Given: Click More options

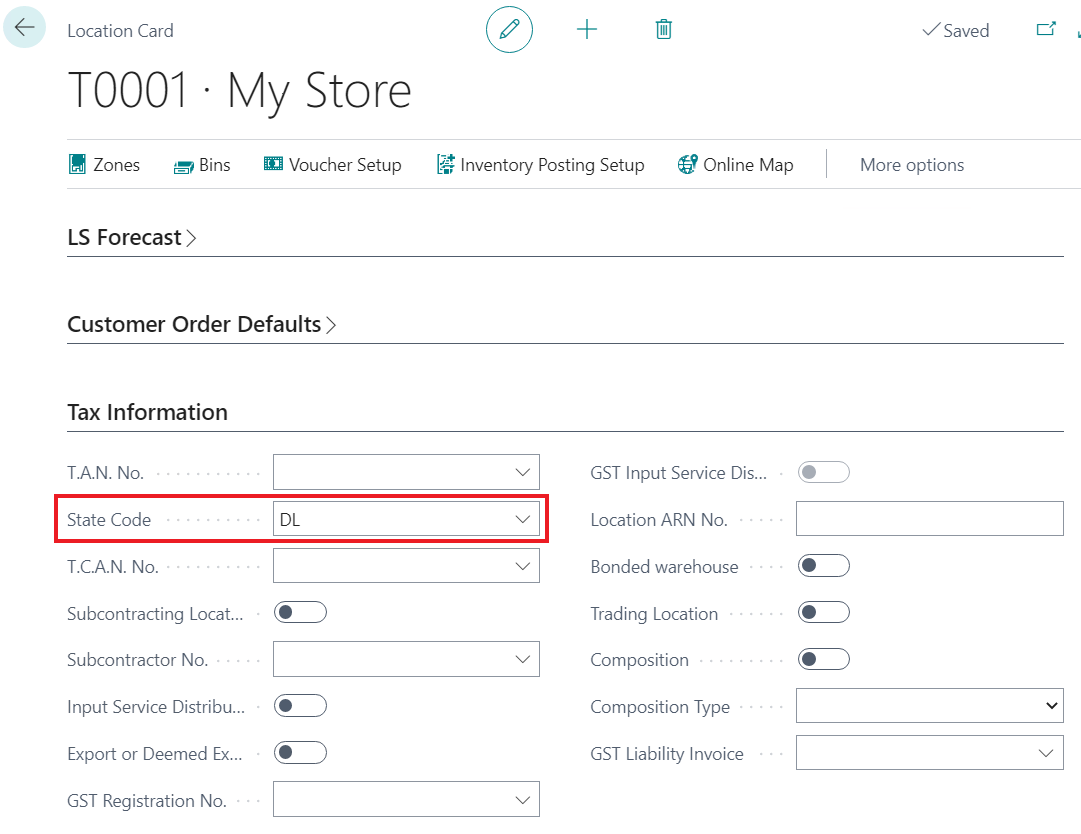Looking at the screenshot, I should tap(912, 165).
